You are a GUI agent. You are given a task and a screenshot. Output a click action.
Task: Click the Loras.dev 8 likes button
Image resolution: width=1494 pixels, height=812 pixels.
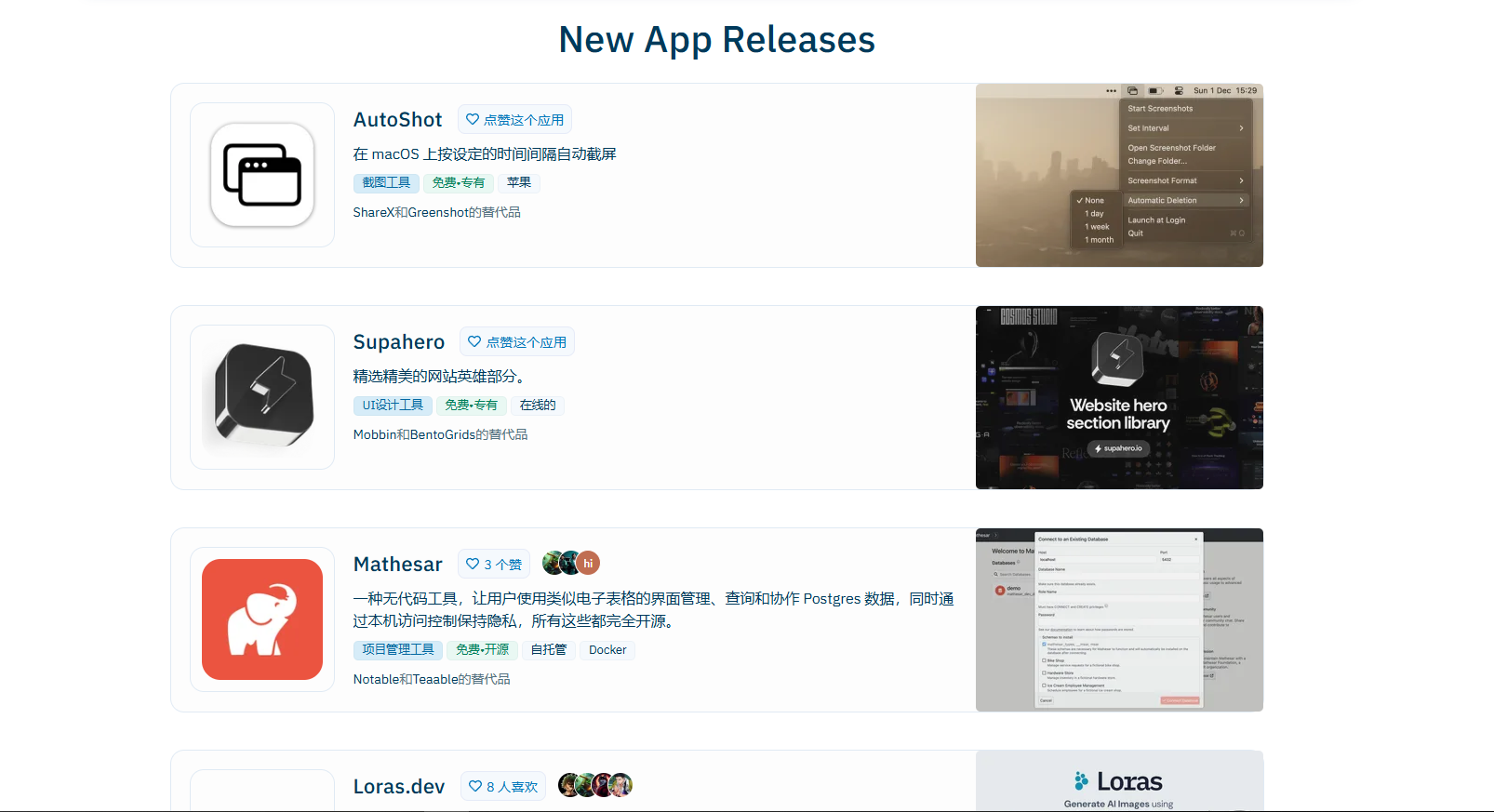tap(503, 787)
